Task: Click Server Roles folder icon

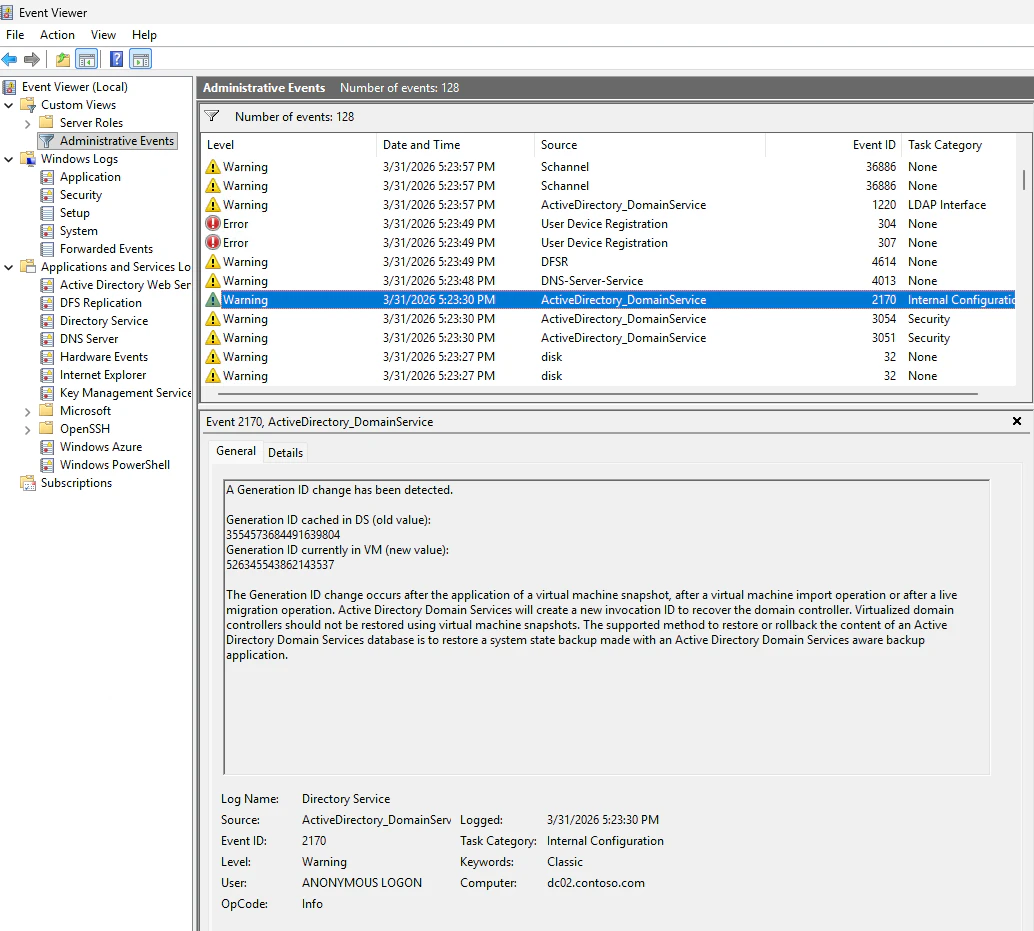Action: pyautogui.click(x=46, y=123)
